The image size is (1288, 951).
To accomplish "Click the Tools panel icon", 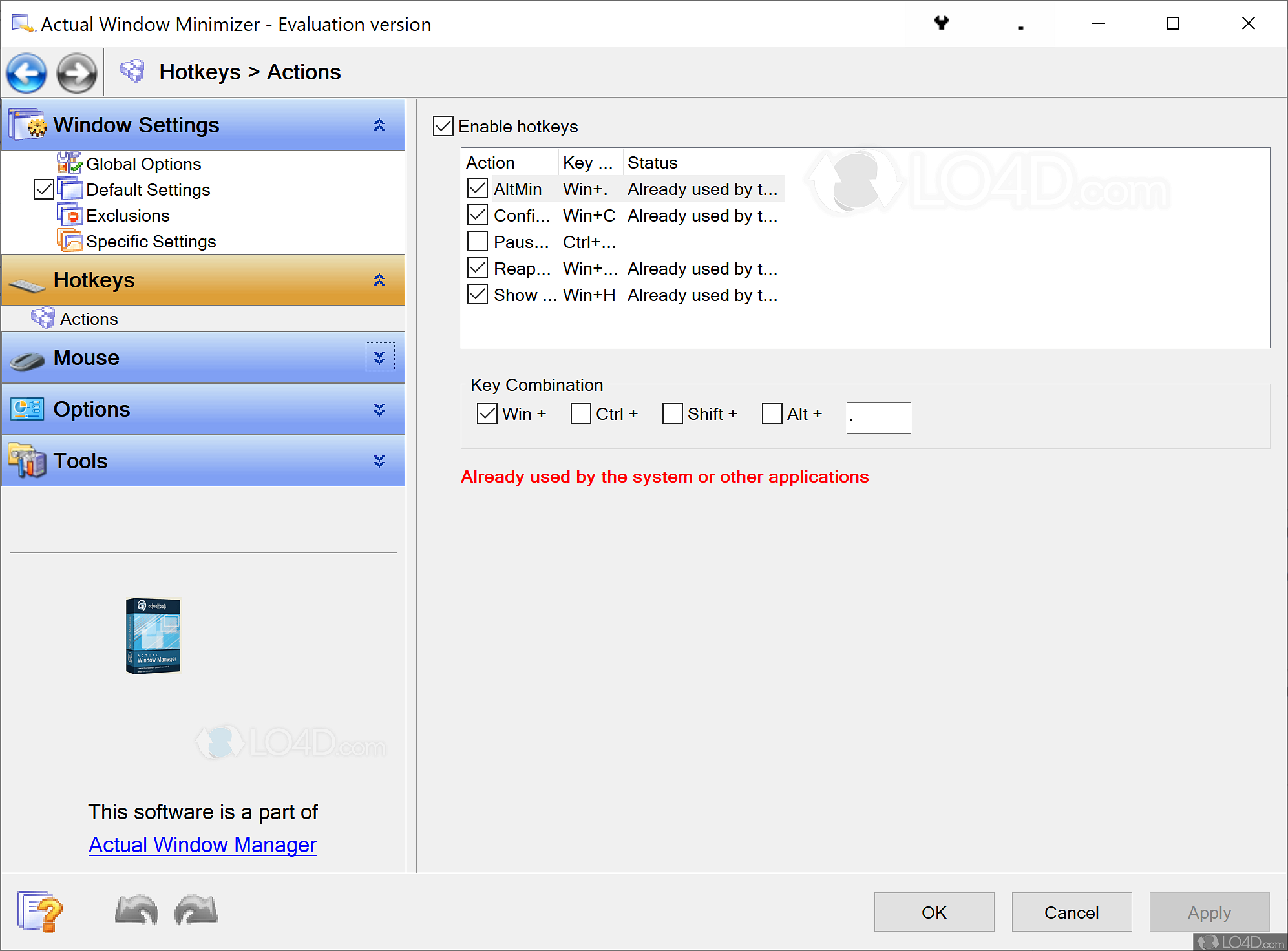I will coord(25,460).
